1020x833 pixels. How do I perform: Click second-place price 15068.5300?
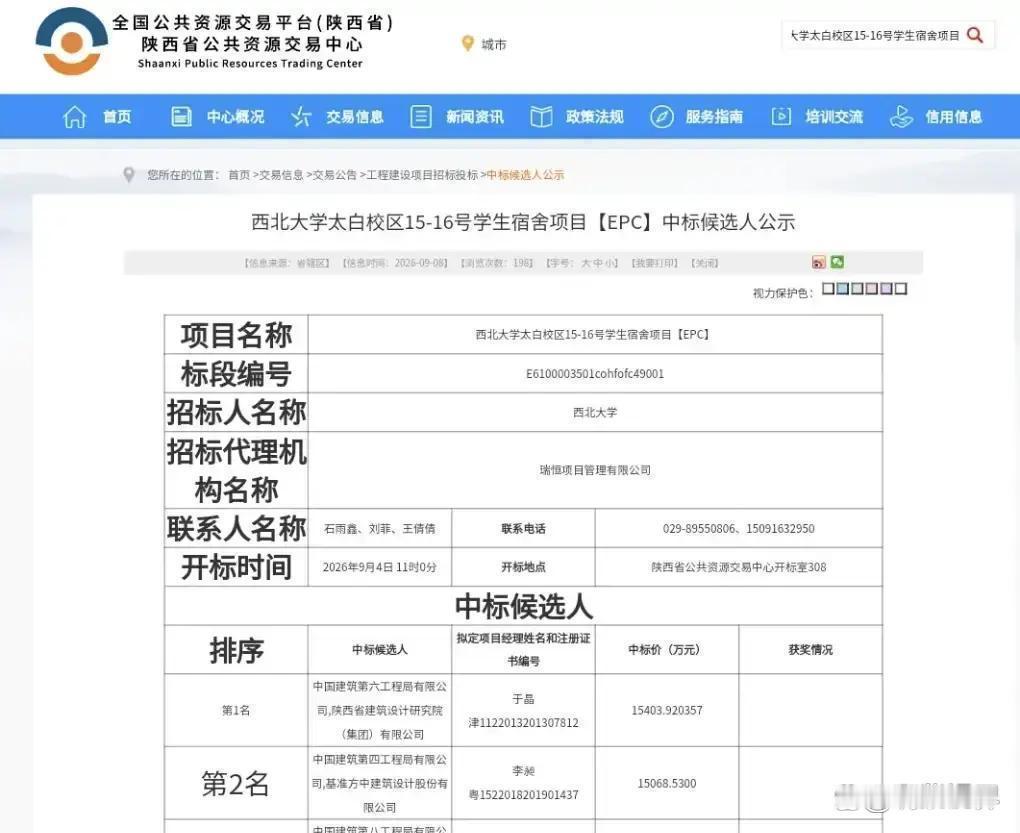click(667, 784)
